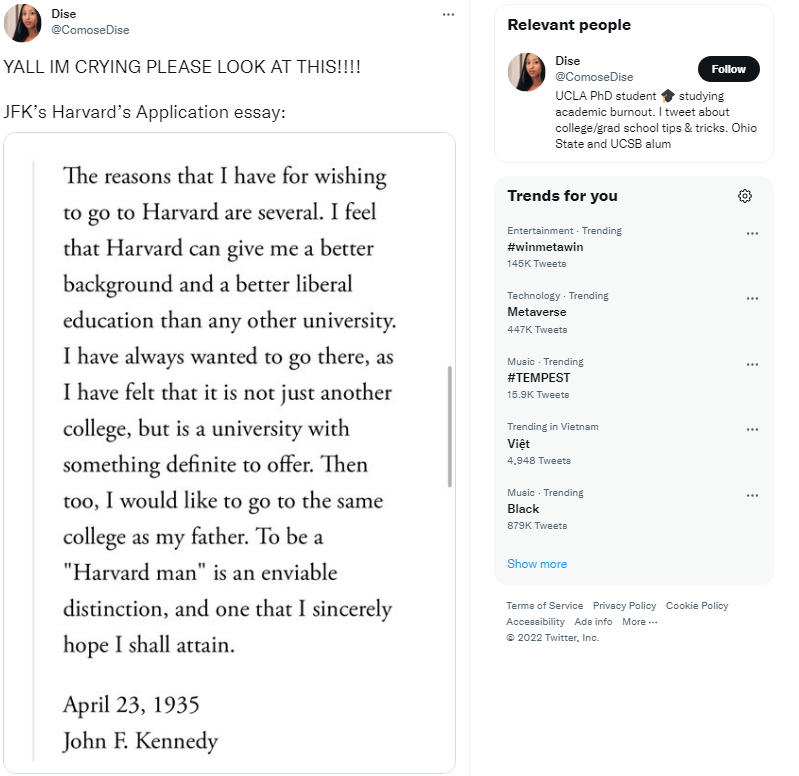799x776 pixels.
Task: Open more options for Black trend
Action: pyautogui.click(x=752, y=495)
